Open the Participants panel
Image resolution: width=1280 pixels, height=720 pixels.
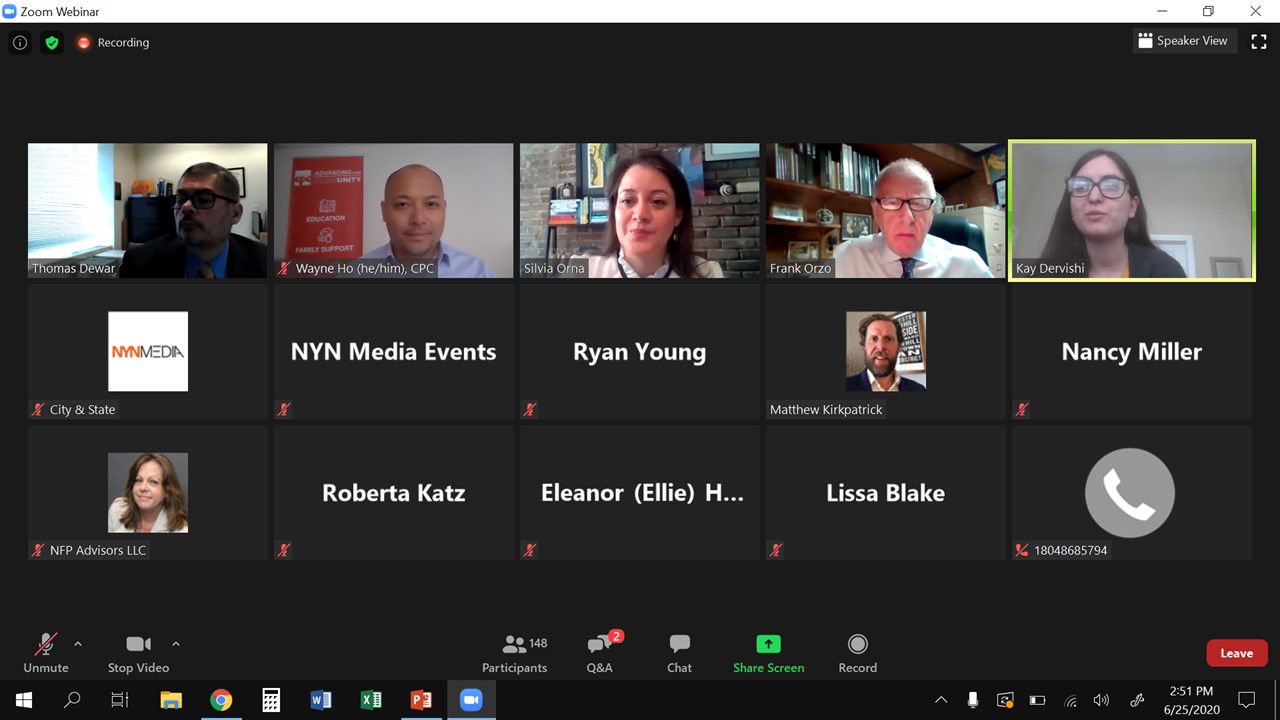514,654
